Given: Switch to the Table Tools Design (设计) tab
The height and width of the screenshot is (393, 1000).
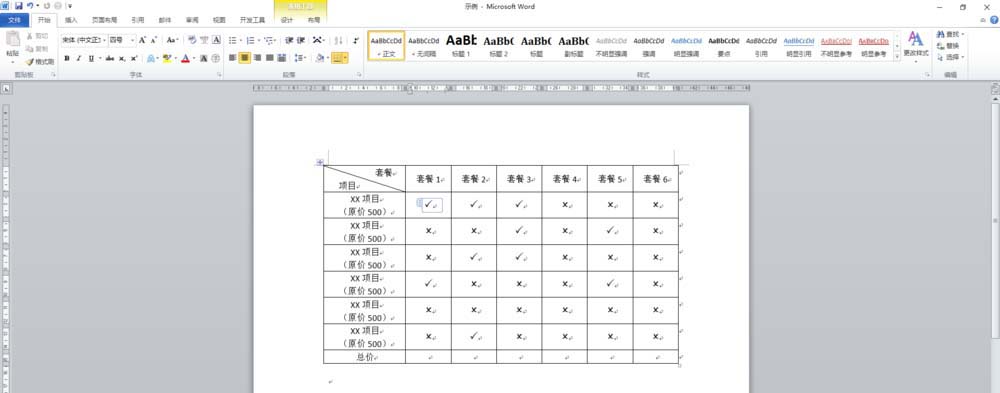Looking at the screenshot, I should (x=287, y=20).
